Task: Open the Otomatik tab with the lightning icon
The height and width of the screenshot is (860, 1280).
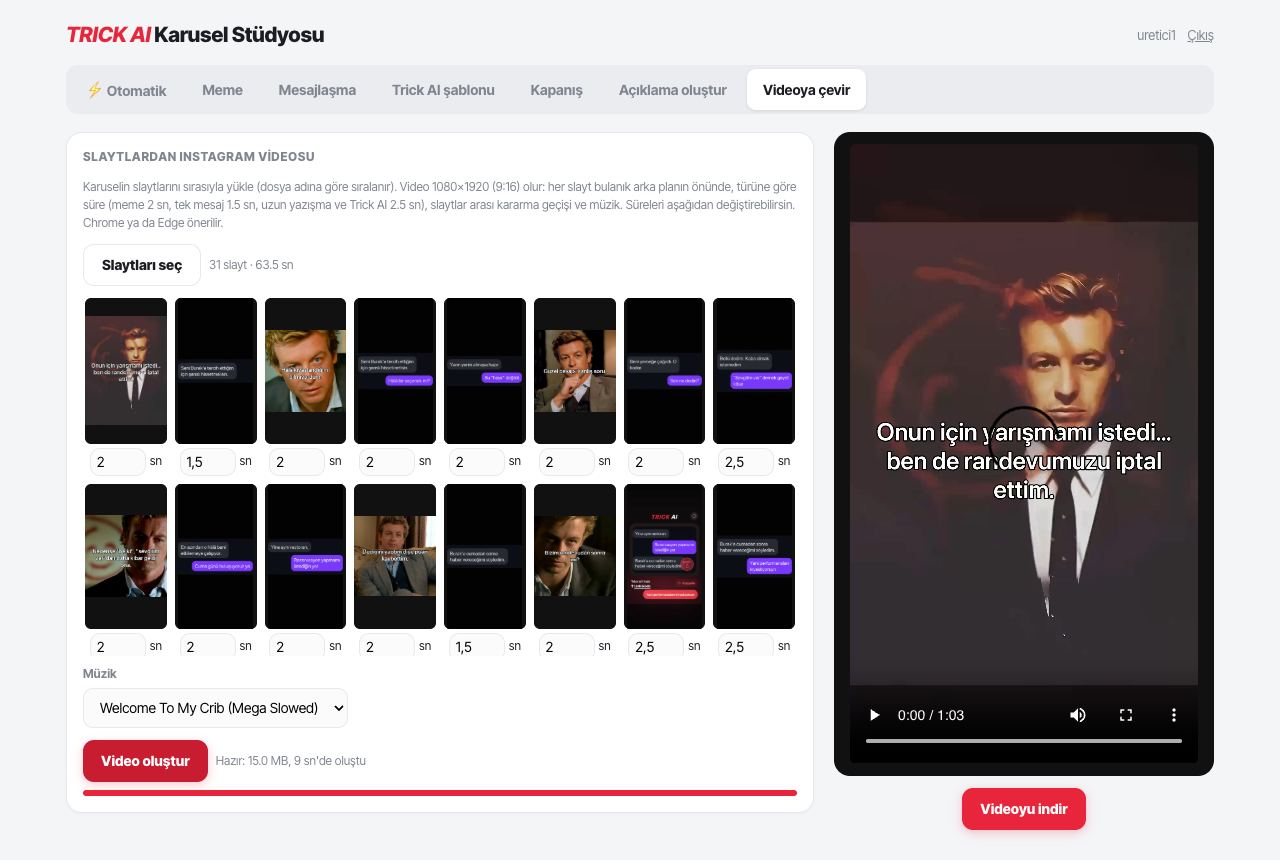Action: pyautogui.click(x=126, y=90)
